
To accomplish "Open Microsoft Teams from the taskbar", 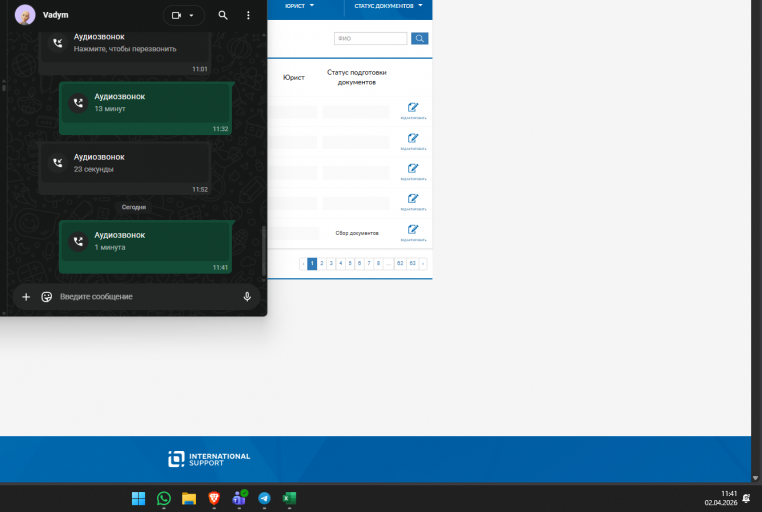I will [239, 498].
